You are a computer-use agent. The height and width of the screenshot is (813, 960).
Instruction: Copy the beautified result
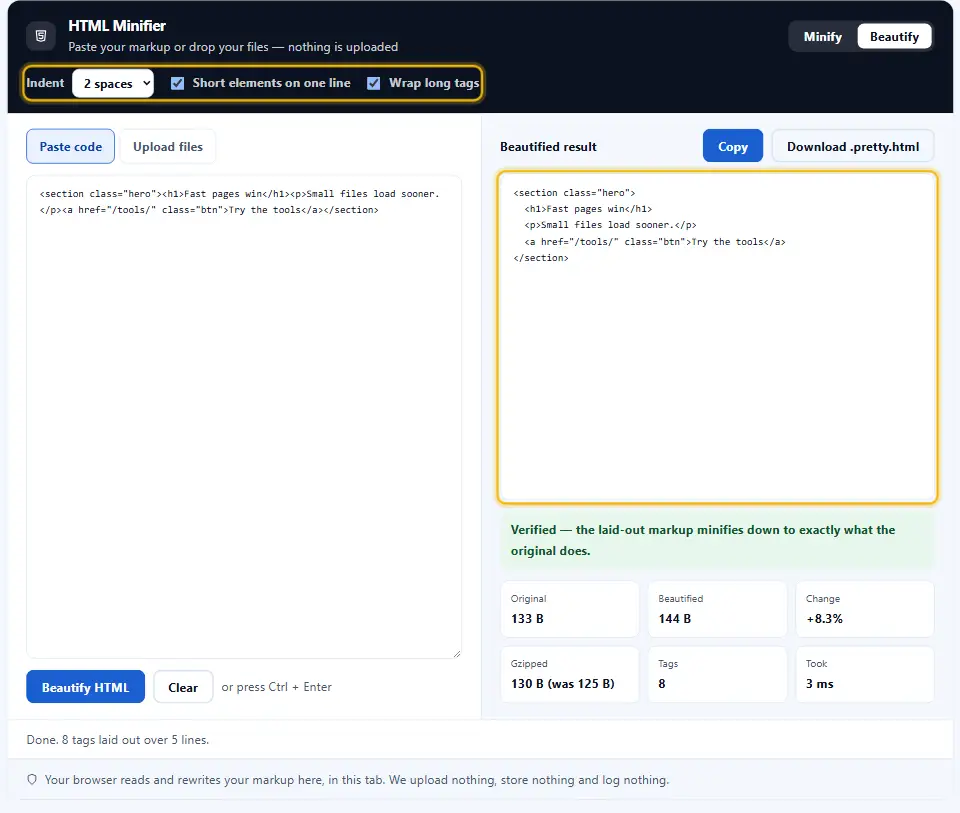click(x=732, y=146)
